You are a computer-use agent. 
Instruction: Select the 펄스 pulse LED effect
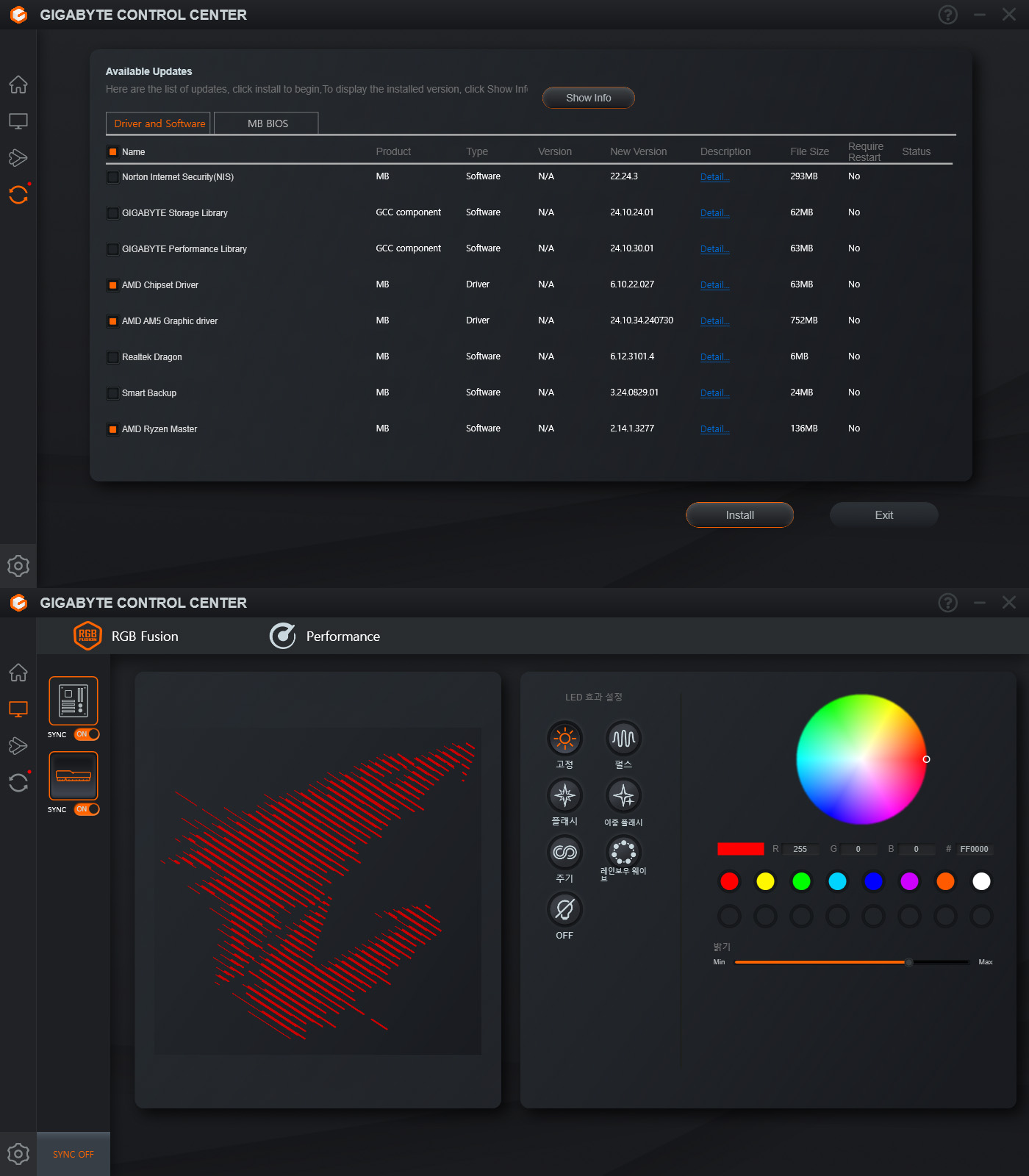pos(624,739)
